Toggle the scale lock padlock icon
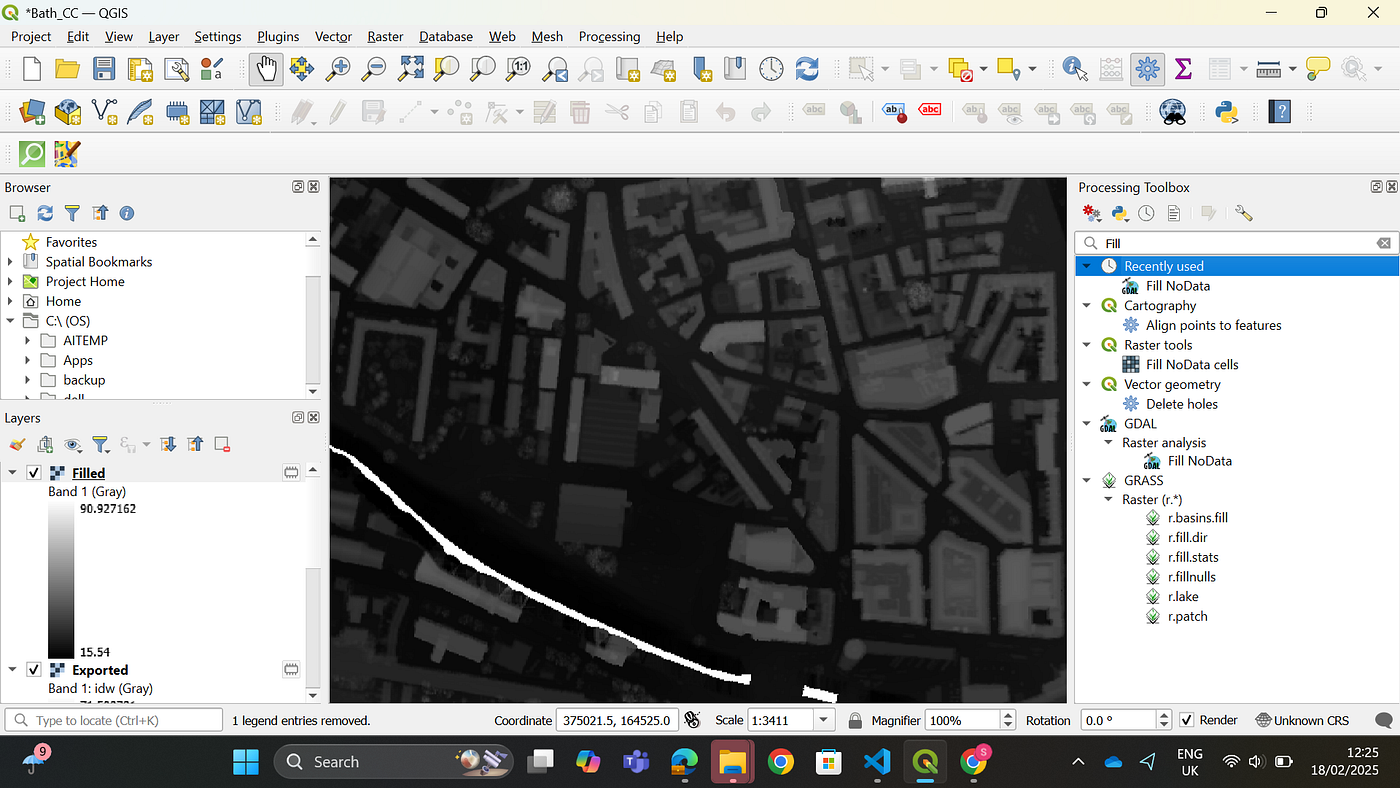1400x788 pixels. click(x=855, y=720)
